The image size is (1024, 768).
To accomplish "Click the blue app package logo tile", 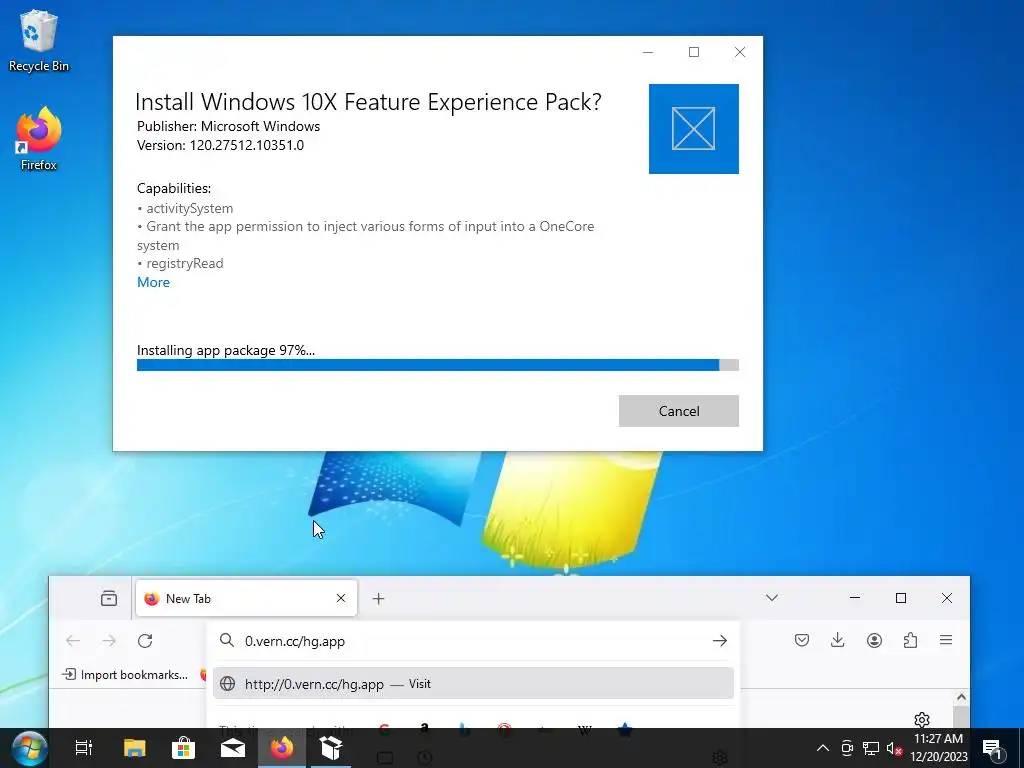I will coord(694,129).
